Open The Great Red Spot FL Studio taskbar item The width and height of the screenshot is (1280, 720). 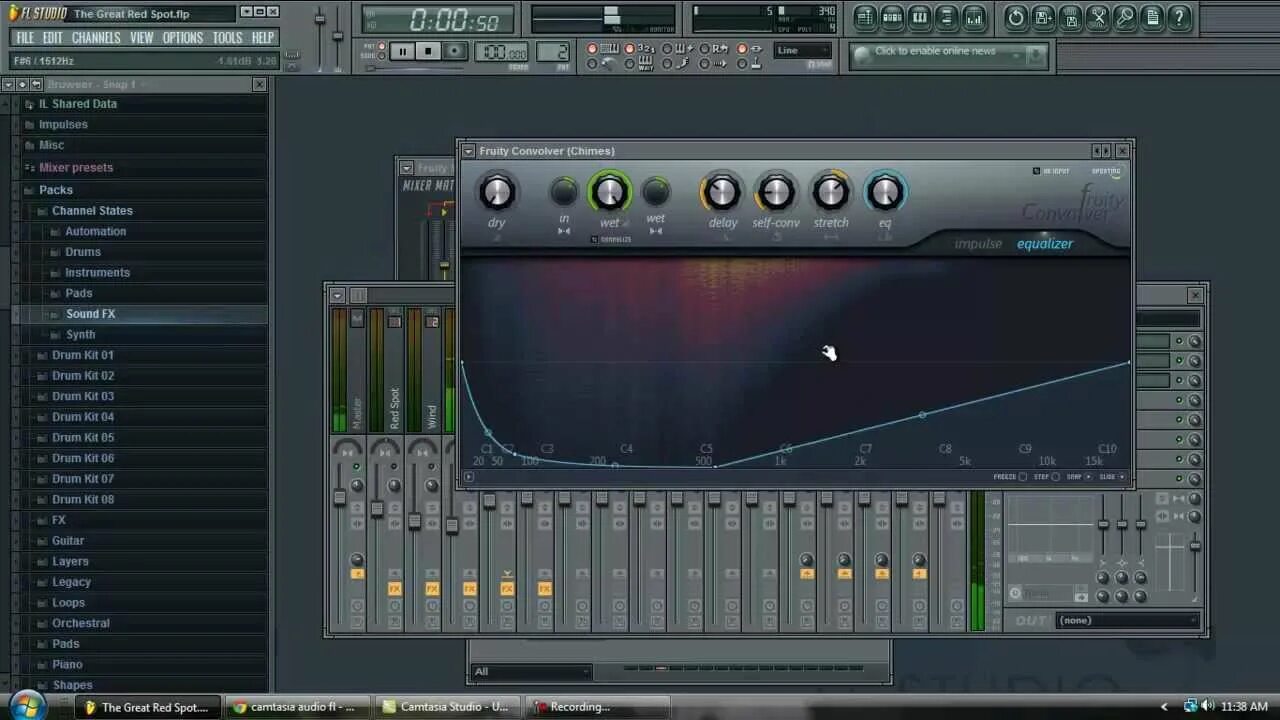(147, 707)
